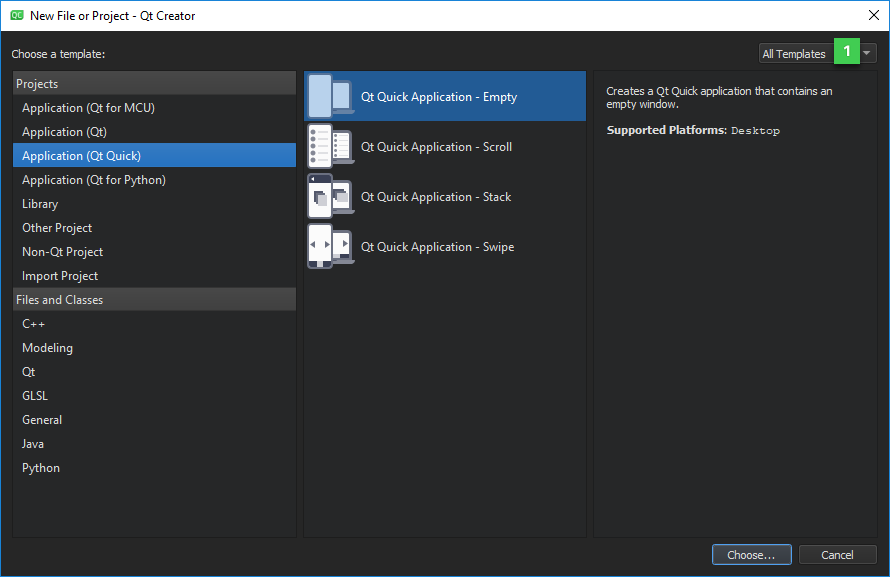The width and height of the screenshot is (890, 577).
Task: Select Application (Qt) category
Action: click(x=64, y=132)
